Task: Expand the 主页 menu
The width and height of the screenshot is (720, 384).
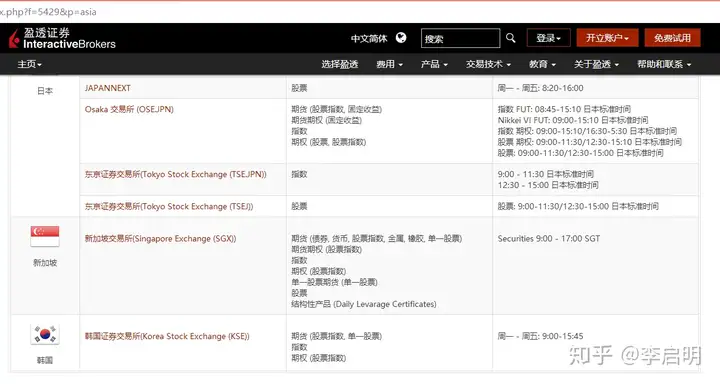Action: (x=29, y=64)
